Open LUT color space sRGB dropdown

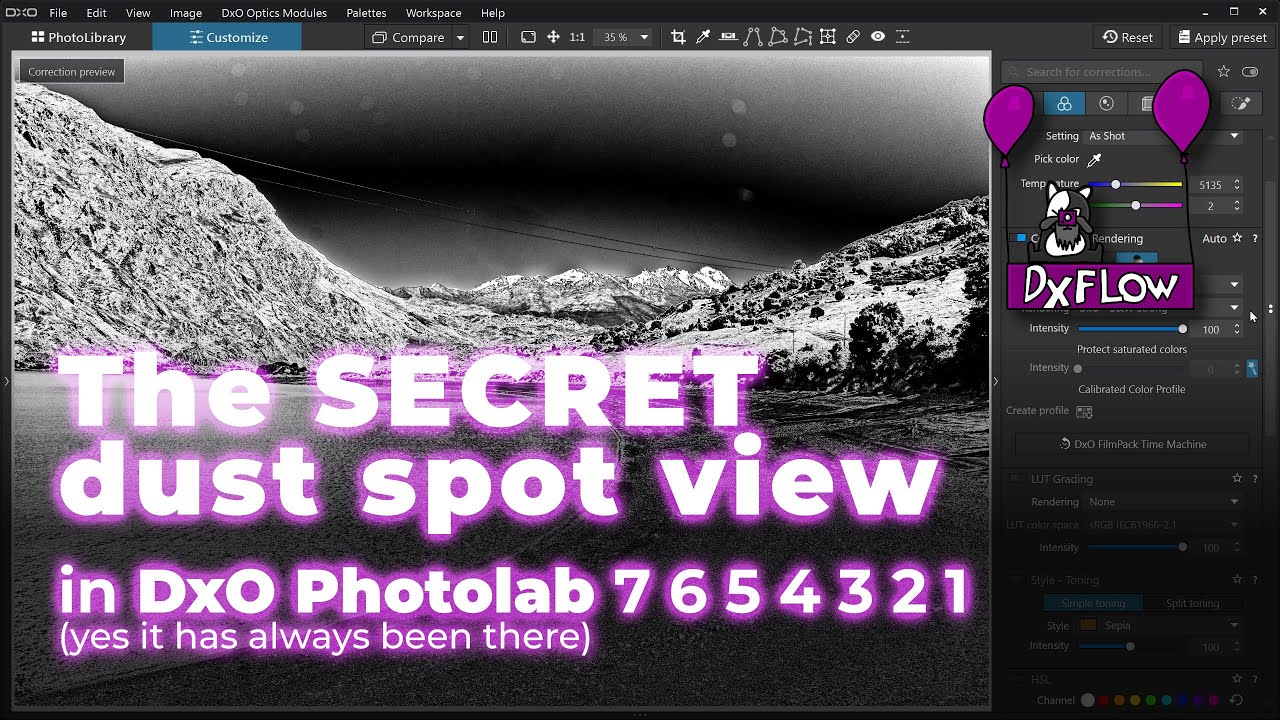pos(1163,525)
